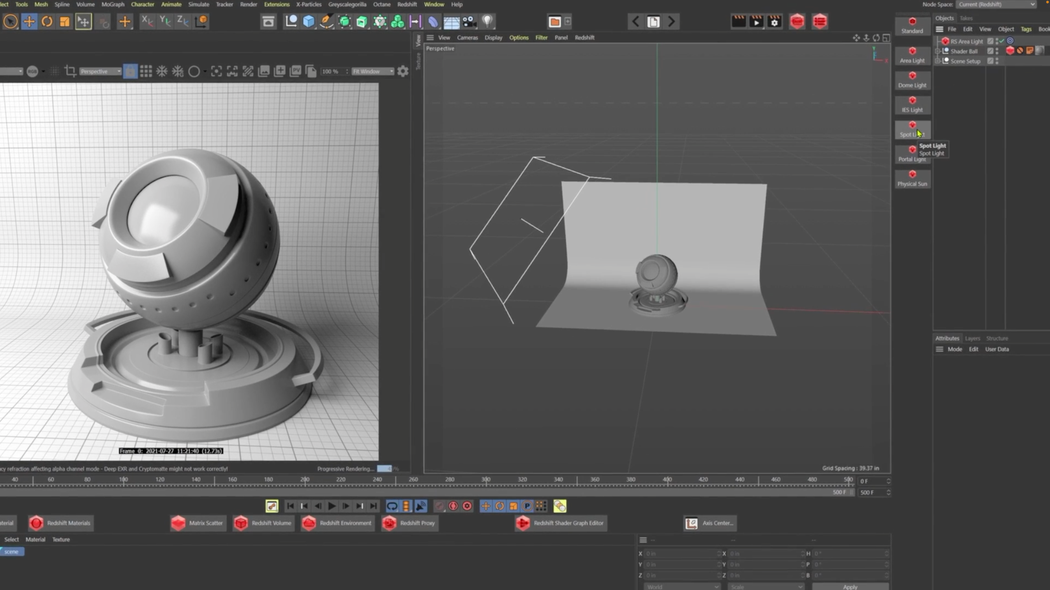The height and width of the screenshot is (590, 1050).
Task: Click the Apply button at bottom right
Action: (x=851, y=587)
